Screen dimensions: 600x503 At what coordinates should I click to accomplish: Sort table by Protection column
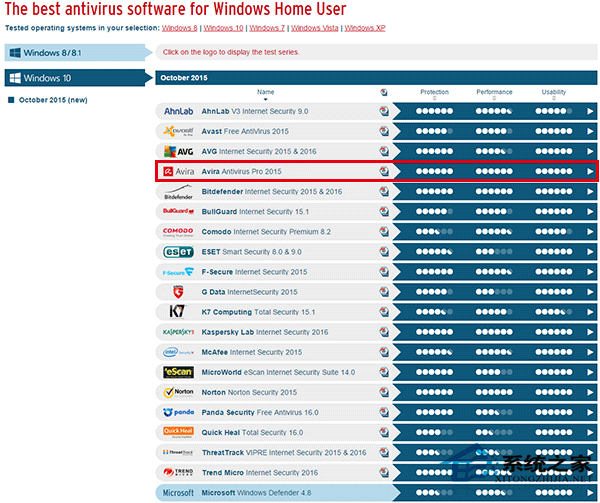[434, 94]
